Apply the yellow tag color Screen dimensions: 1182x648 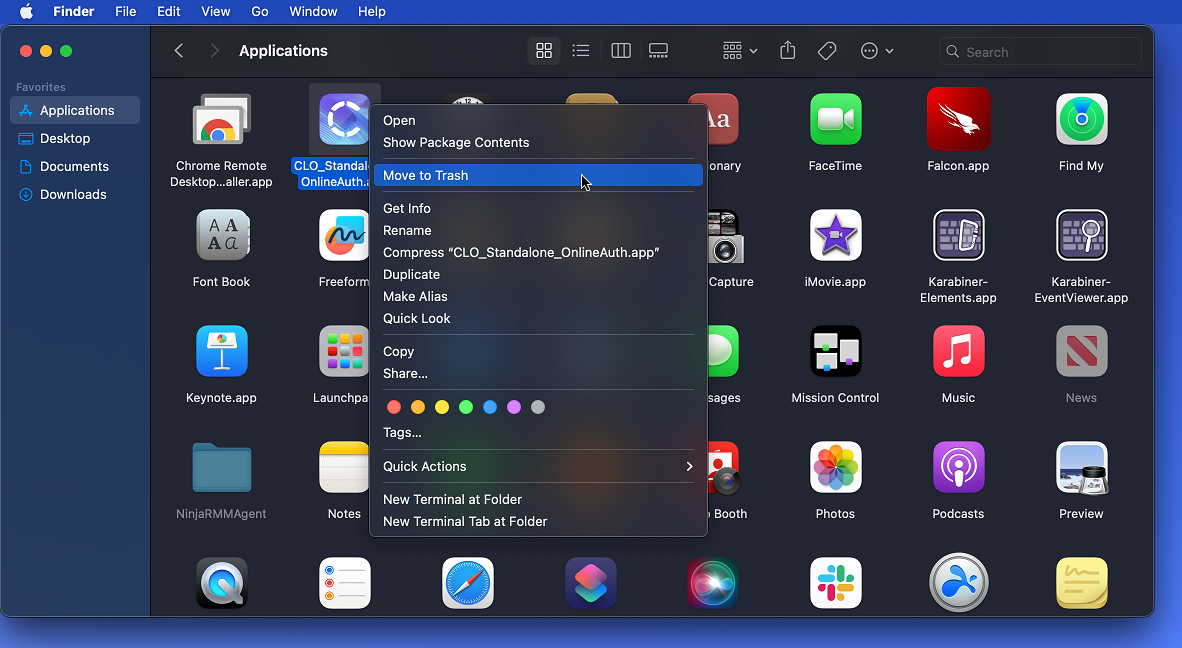click(x=442, y=407)
